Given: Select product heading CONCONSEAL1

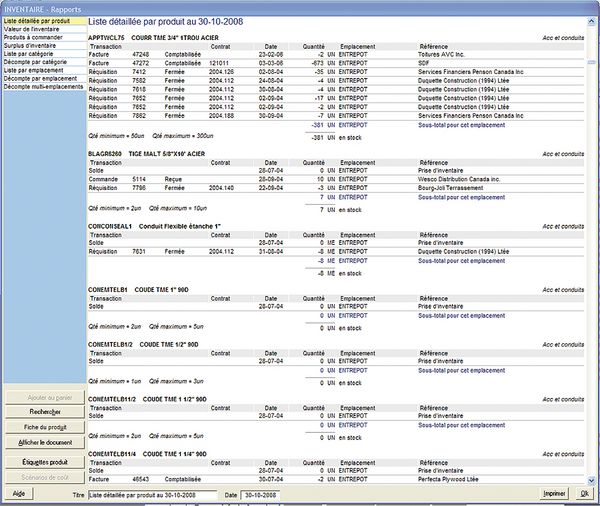Looking at the screenshot, I should coord(154,227).
